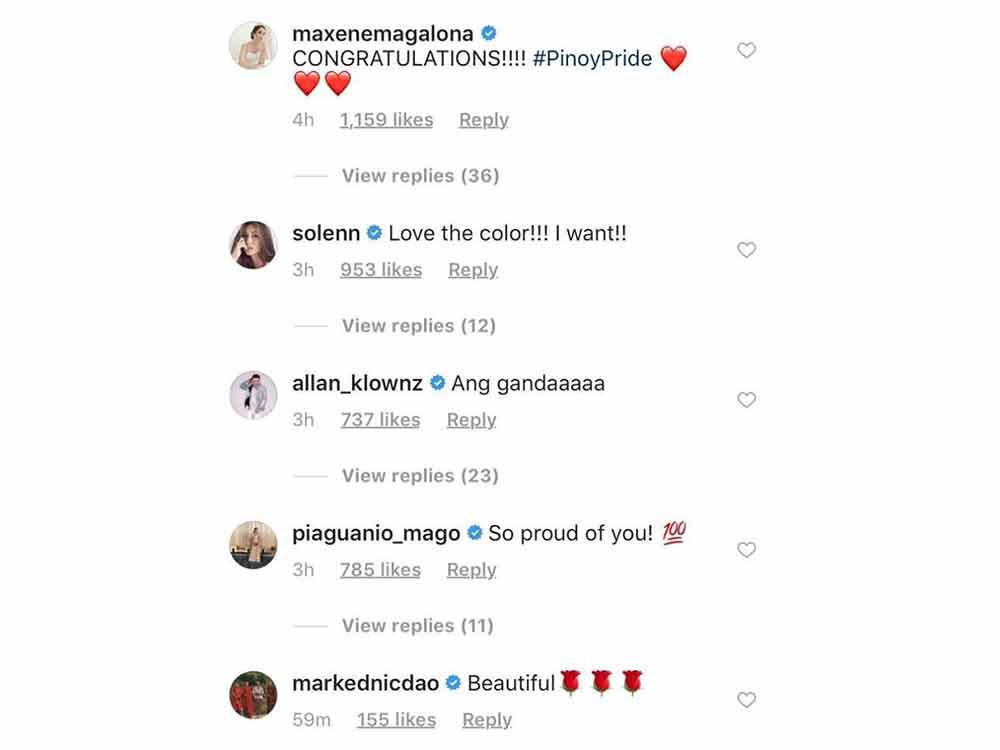This screenshot has width=1000, height=750.
Task: Tap the heart icon beside solenn's comment
Action: point(746,250)
